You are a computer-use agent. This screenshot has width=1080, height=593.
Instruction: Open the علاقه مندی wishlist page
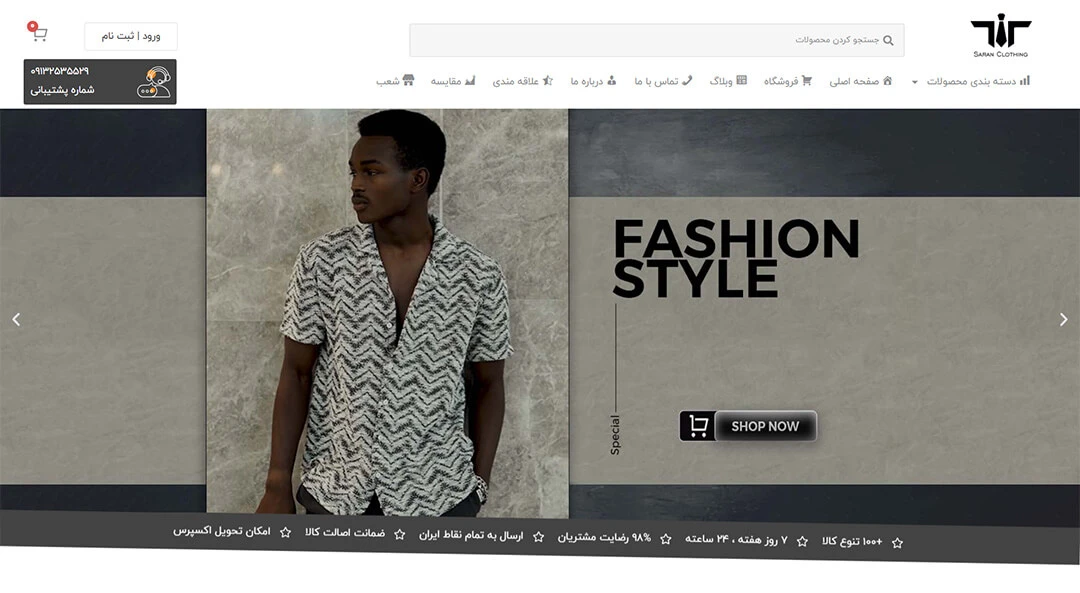522,81
